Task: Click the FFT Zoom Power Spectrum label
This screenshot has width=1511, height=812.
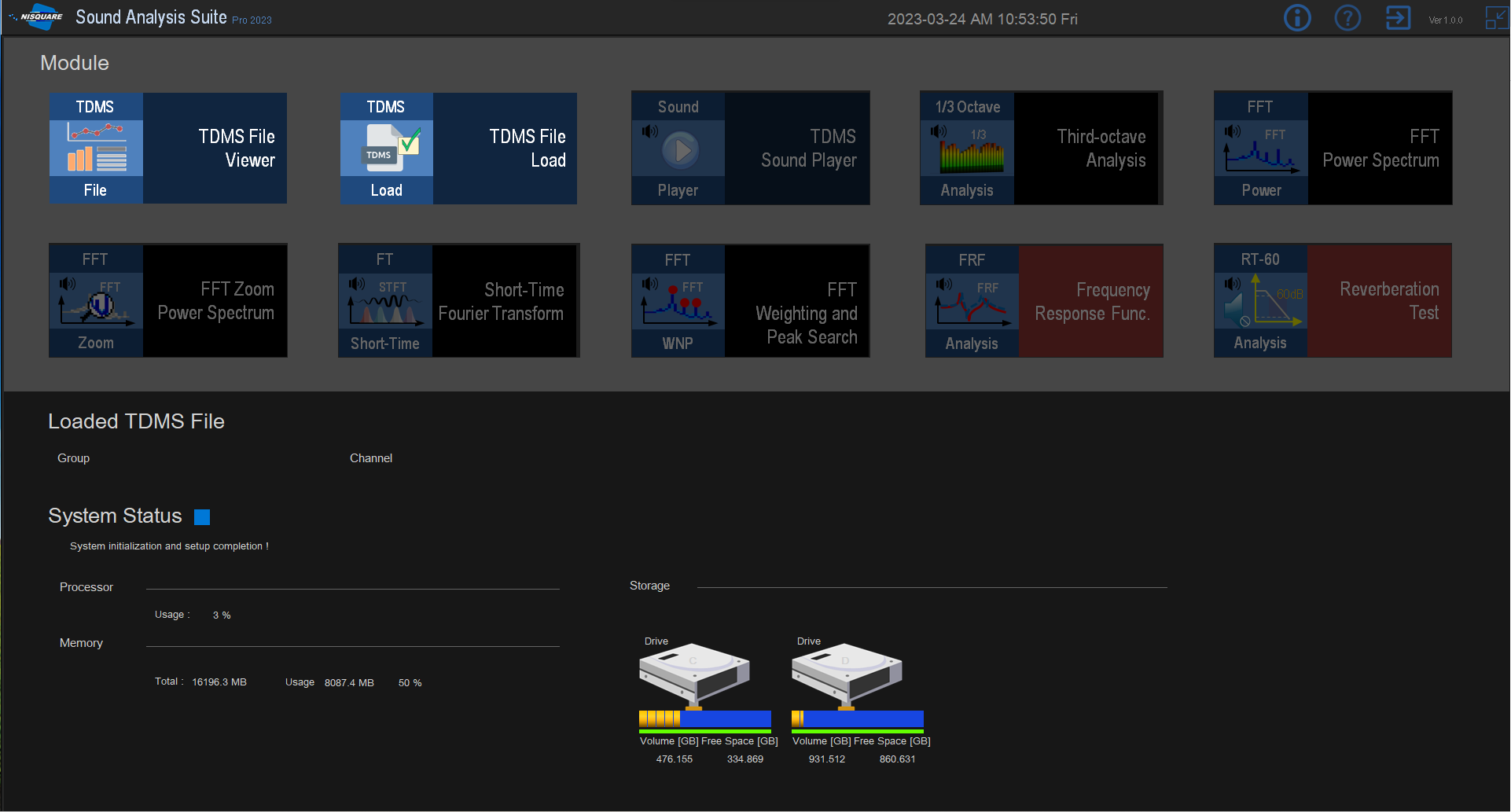Action: click(x=216, y=301)
